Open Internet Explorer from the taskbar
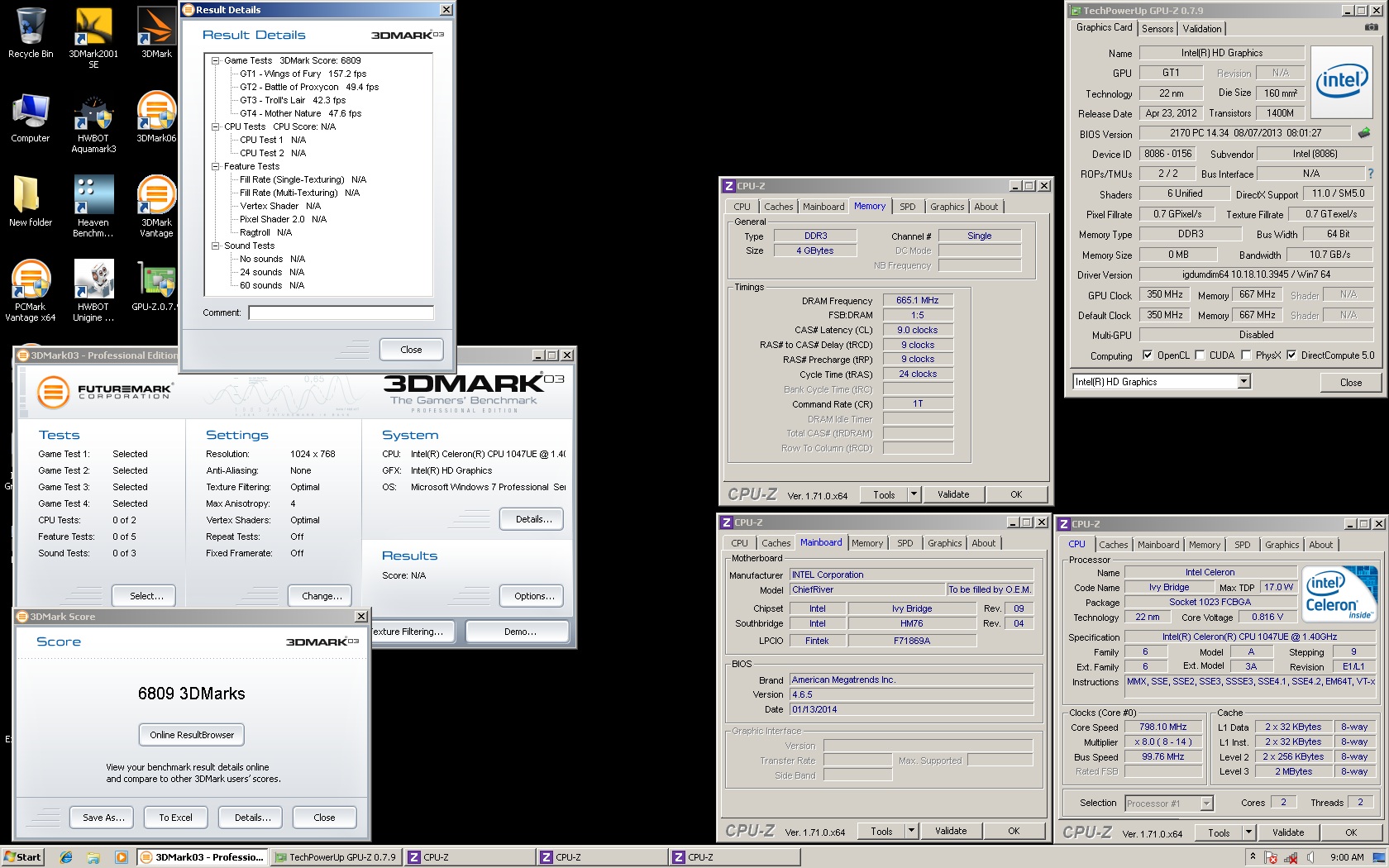Viewport: 1389px width, 868px height. tap(66, 857)
